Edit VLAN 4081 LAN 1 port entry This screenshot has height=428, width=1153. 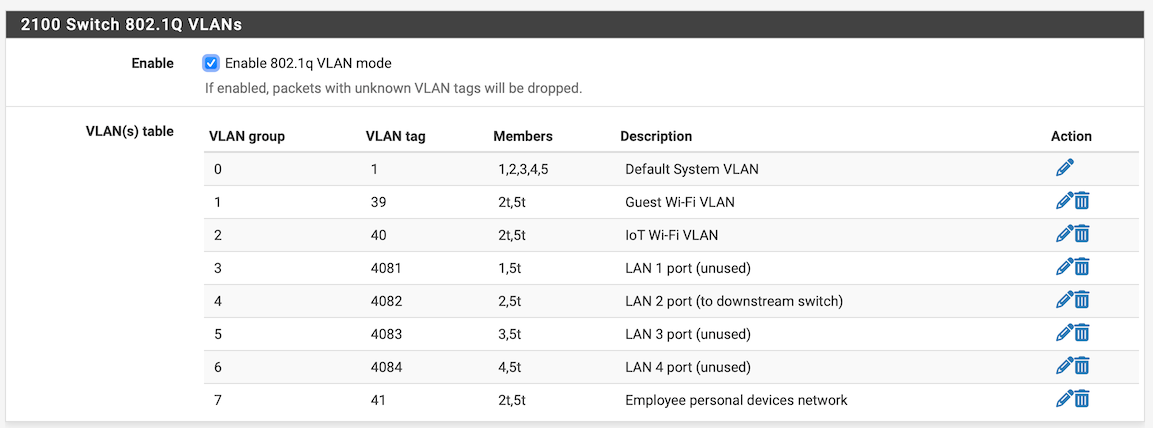1064,267
